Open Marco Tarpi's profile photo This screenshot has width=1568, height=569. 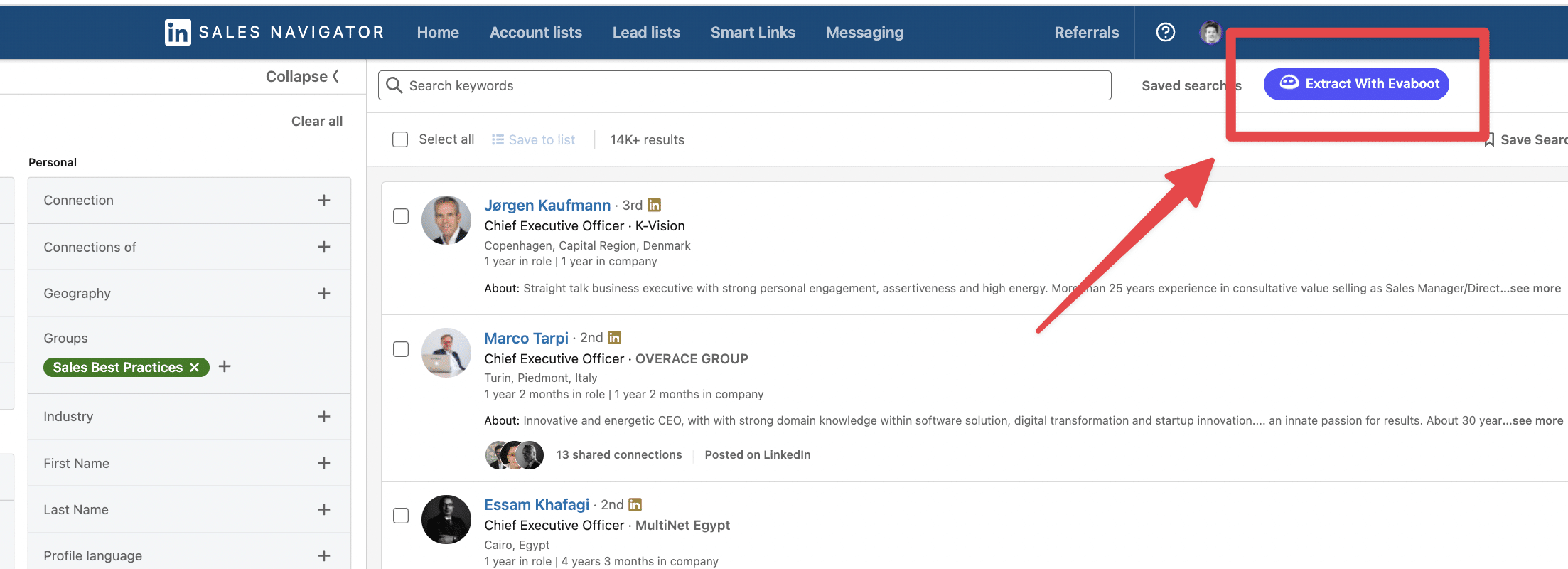[446, 353]
